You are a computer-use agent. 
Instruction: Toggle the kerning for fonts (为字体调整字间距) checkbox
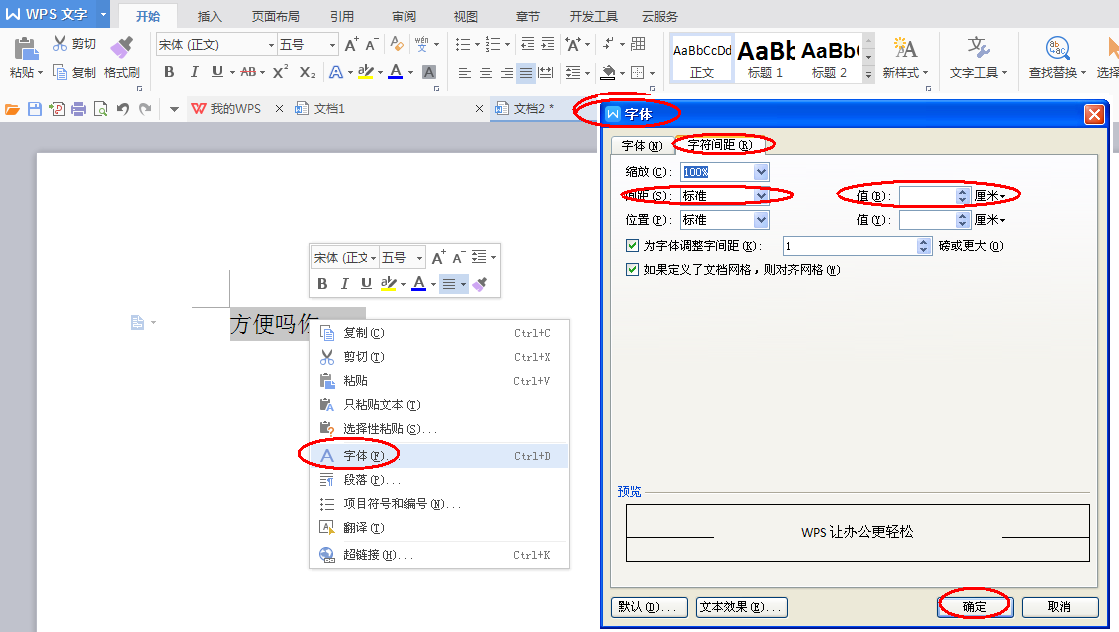[632, 245]
